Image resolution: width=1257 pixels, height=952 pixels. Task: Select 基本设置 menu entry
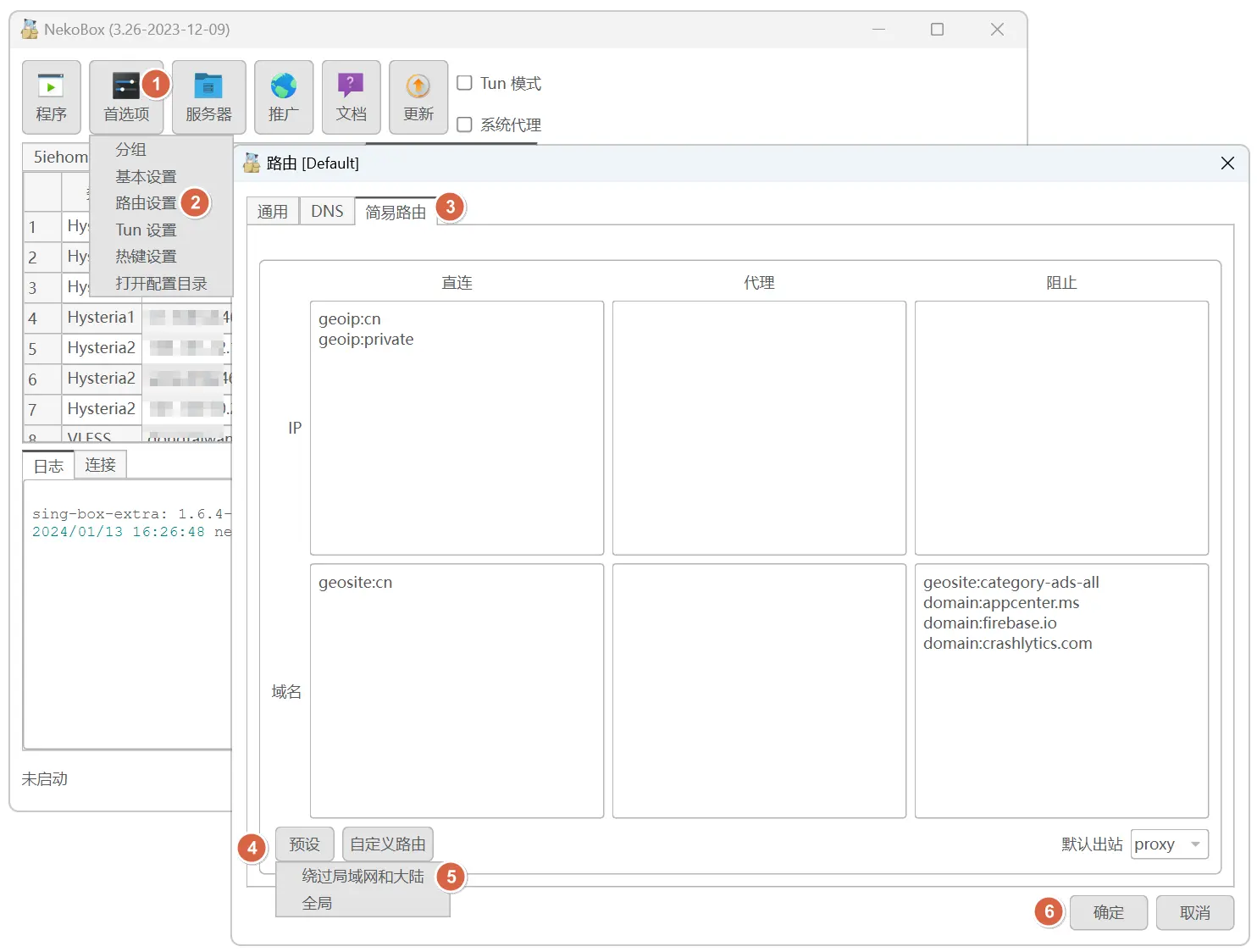[x=161, y=176]
